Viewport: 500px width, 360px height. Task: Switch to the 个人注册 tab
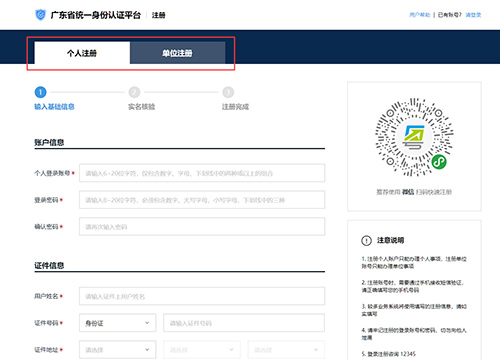tap(82, 53)
